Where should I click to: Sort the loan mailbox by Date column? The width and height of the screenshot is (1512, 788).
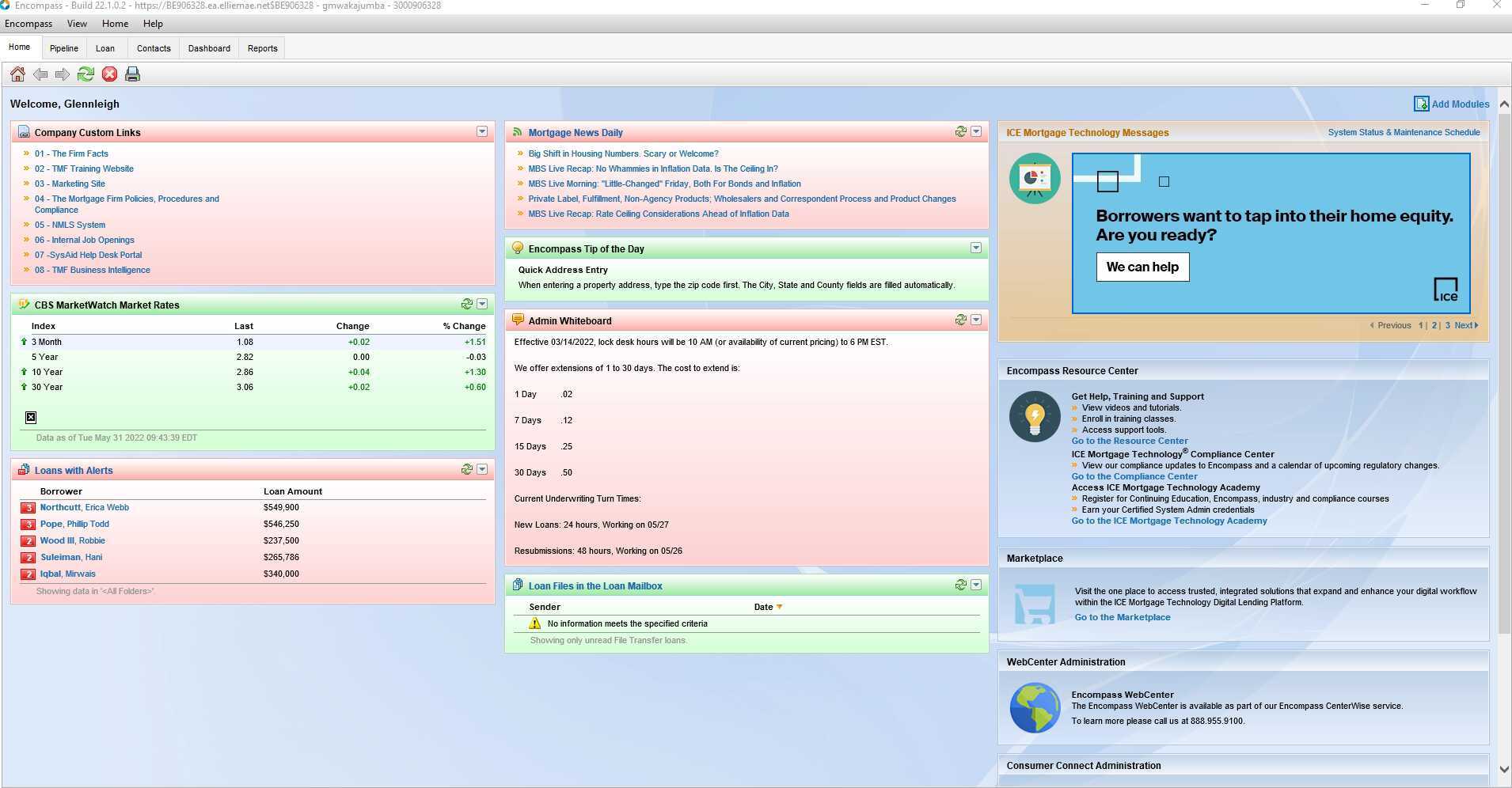pos(764,607)
